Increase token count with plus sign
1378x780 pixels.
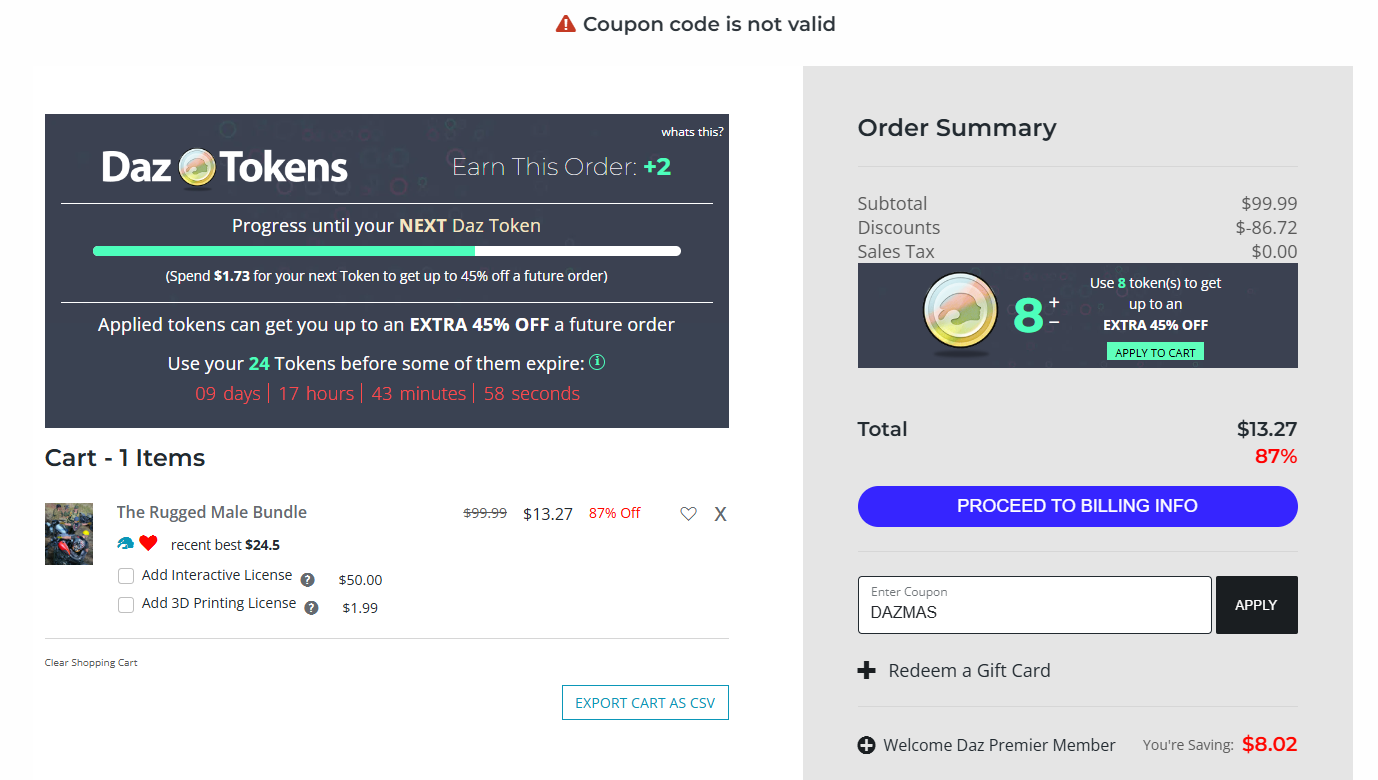pyautogui.click(x=1053, y=303)
